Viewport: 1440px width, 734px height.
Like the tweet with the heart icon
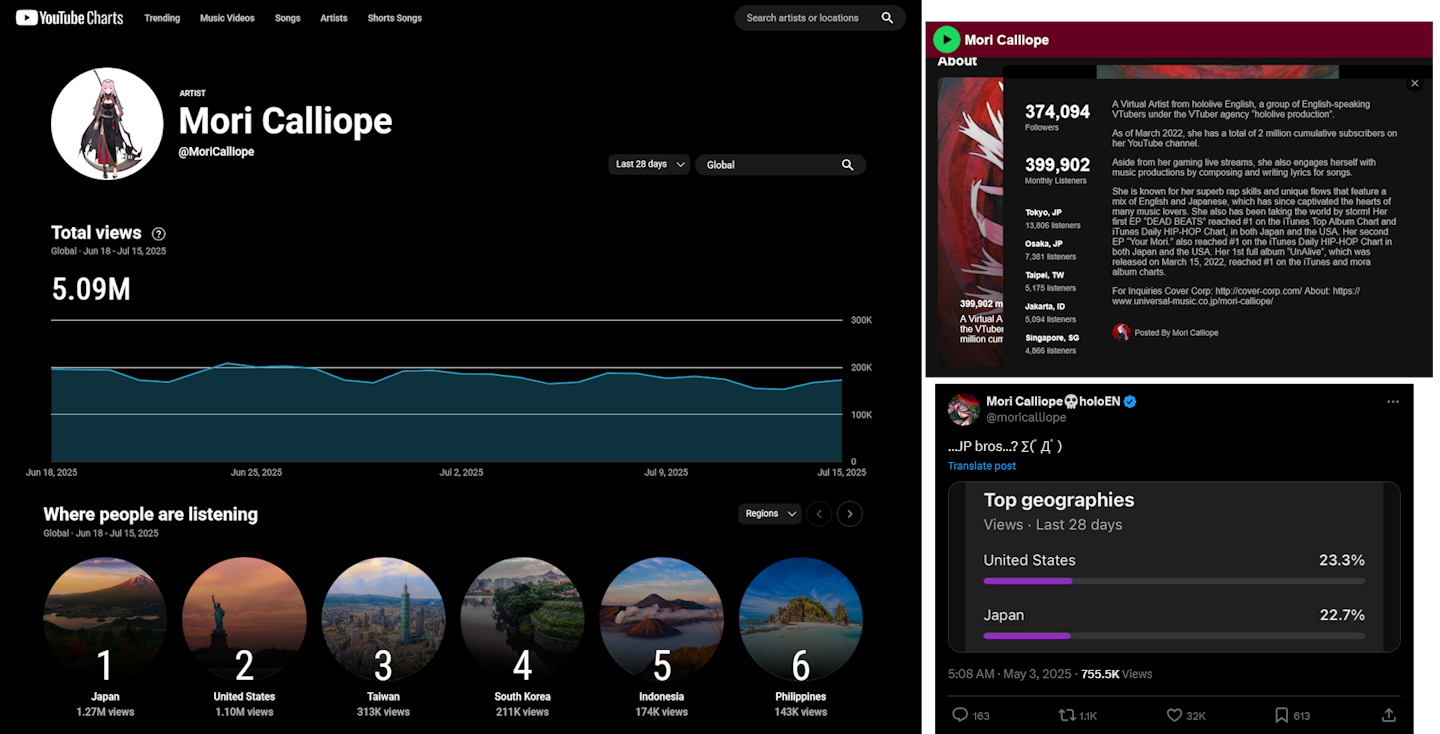[x=1175, y=715]
